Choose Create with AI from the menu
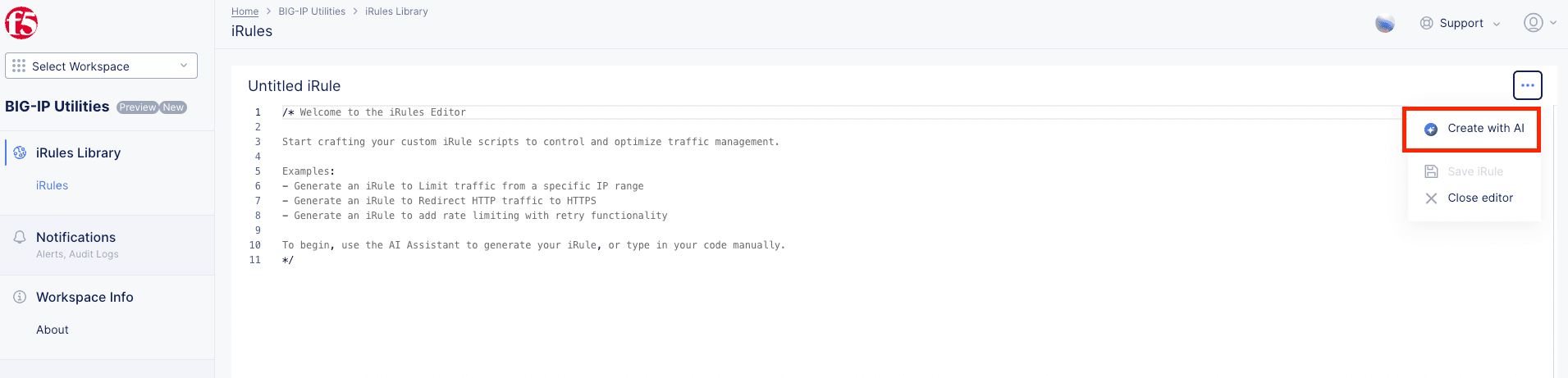 click(1485, 129)
